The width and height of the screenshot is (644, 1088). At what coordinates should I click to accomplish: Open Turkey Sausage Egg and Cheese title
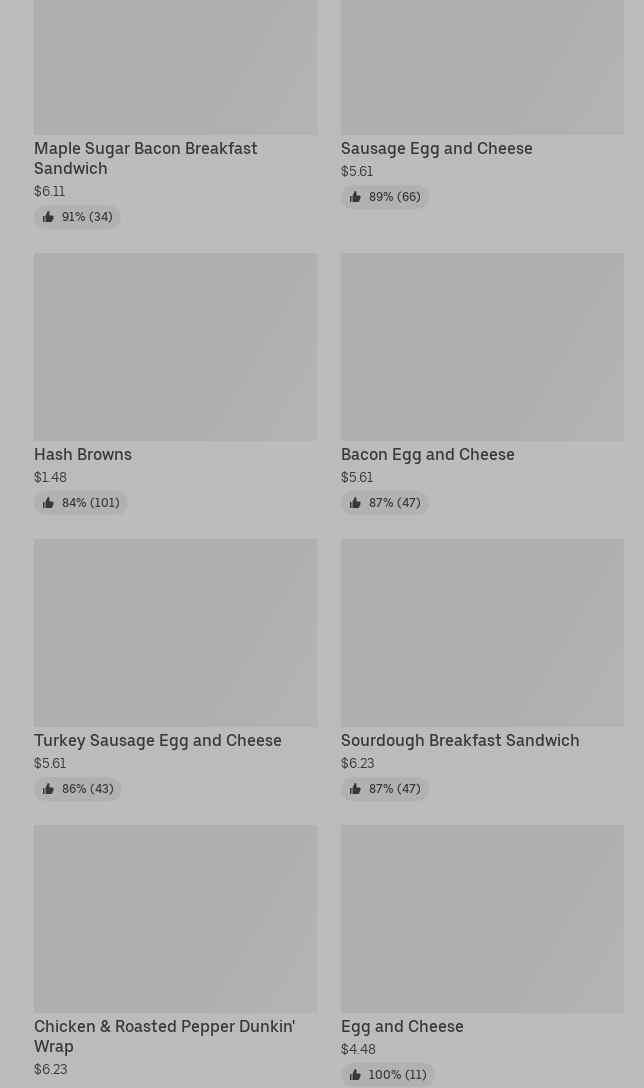click(x=157, y=740)
